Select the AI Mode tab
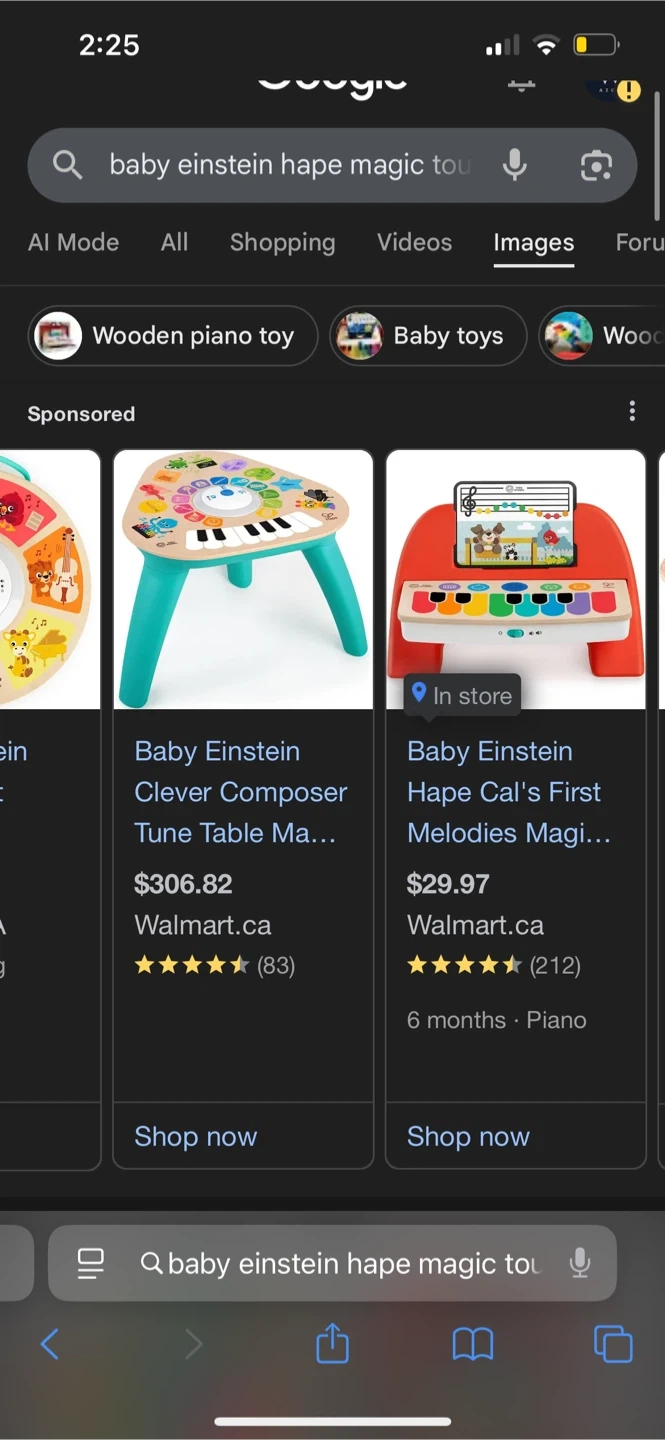Image resolution: width=665 pixels, height=1440 pixels. (73, 242)
